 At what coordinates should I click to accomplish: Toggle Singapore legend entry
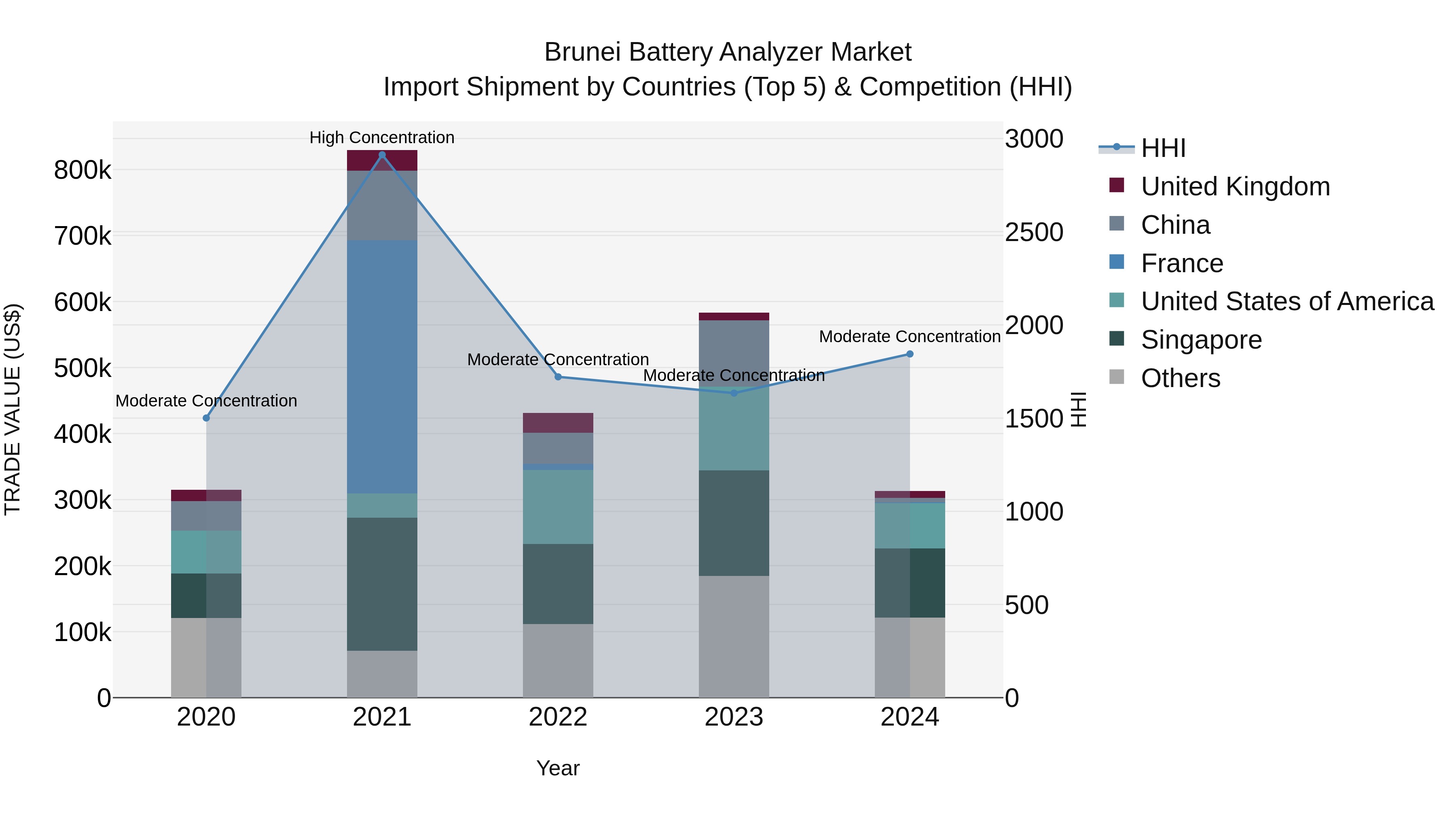[x=1185, y=340]
